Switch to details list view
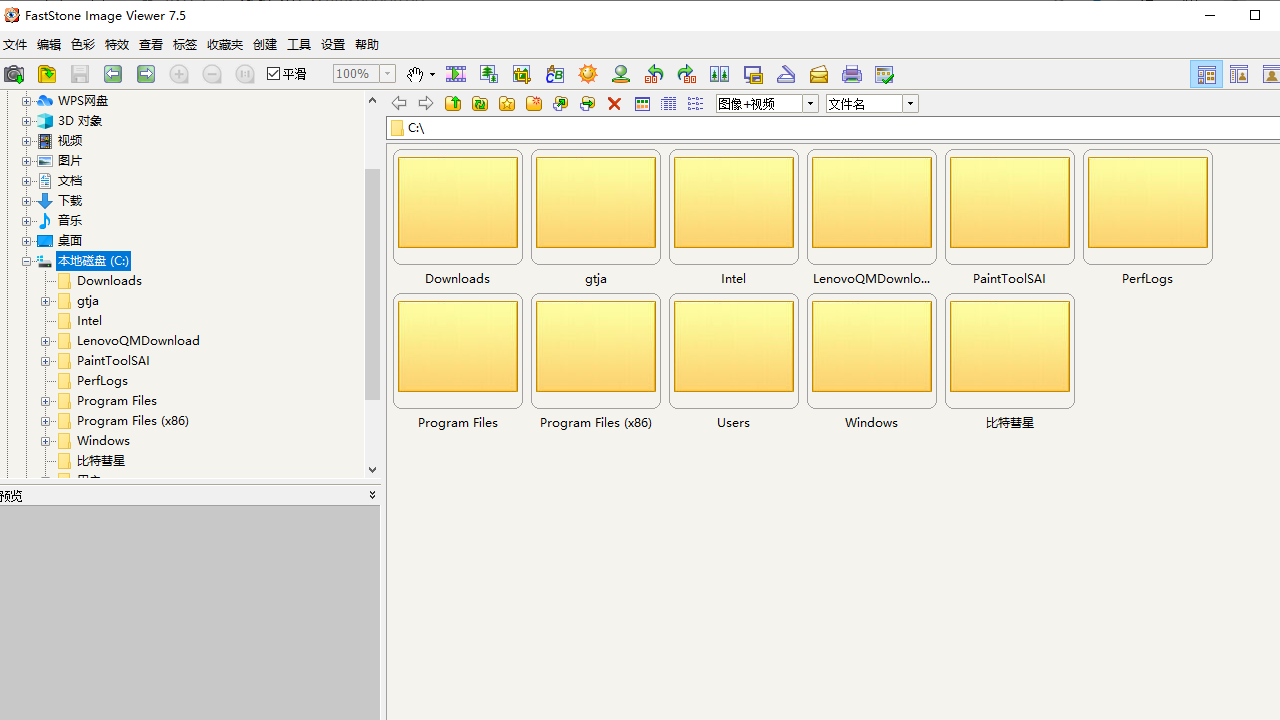This screenshot has height=720, width=1280. [669, 104]
